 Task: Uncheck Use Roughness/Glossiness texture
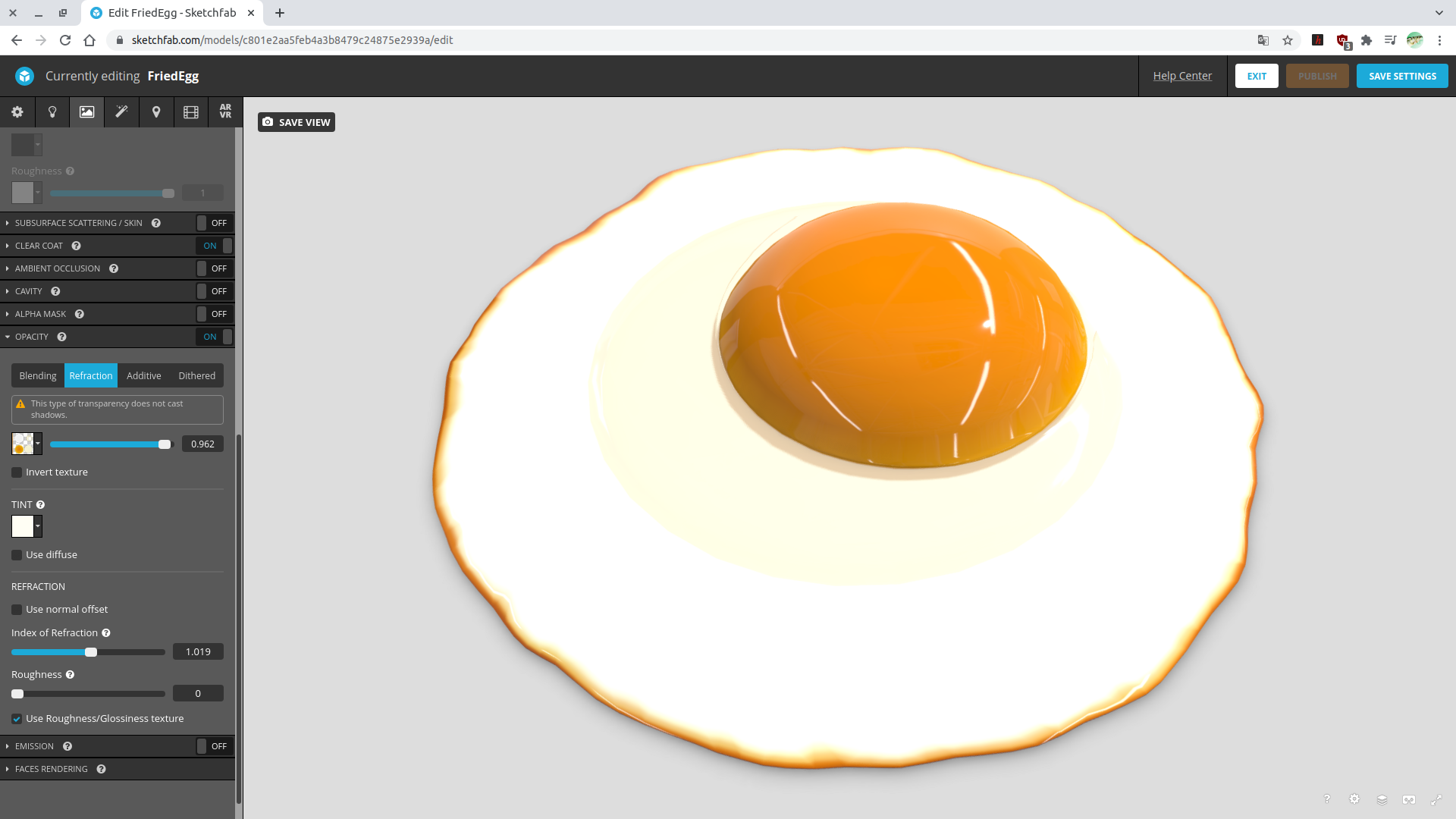tap(17, 719)
